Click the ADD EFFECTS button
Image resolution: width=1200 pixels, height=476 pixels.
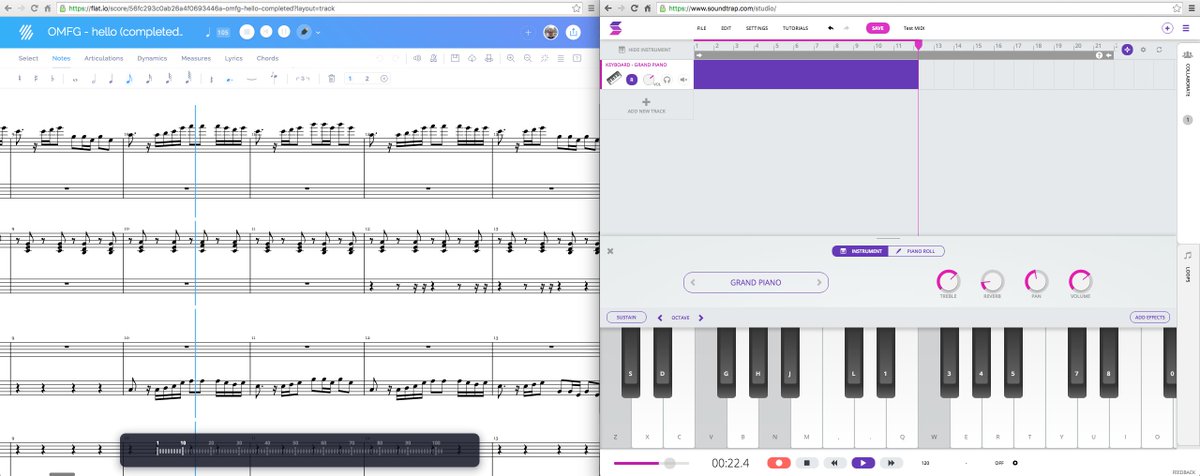coord(1150,317)
